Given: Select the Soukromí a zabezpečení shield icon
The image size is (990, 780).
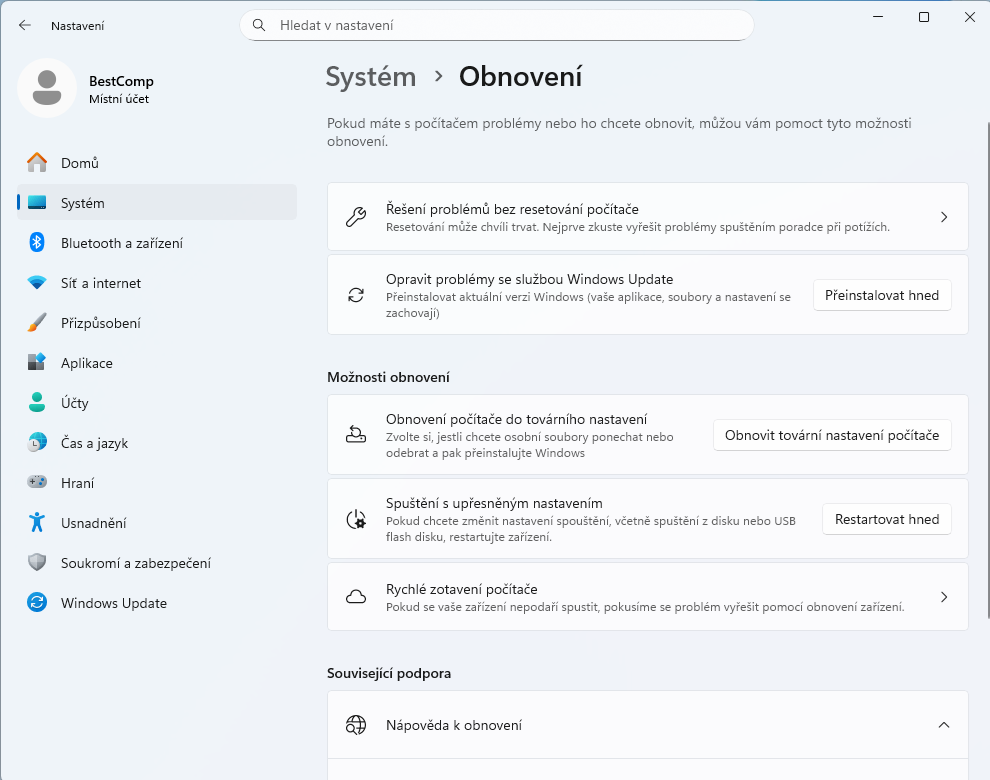Looking at the screenshot, I should (35, 563).
